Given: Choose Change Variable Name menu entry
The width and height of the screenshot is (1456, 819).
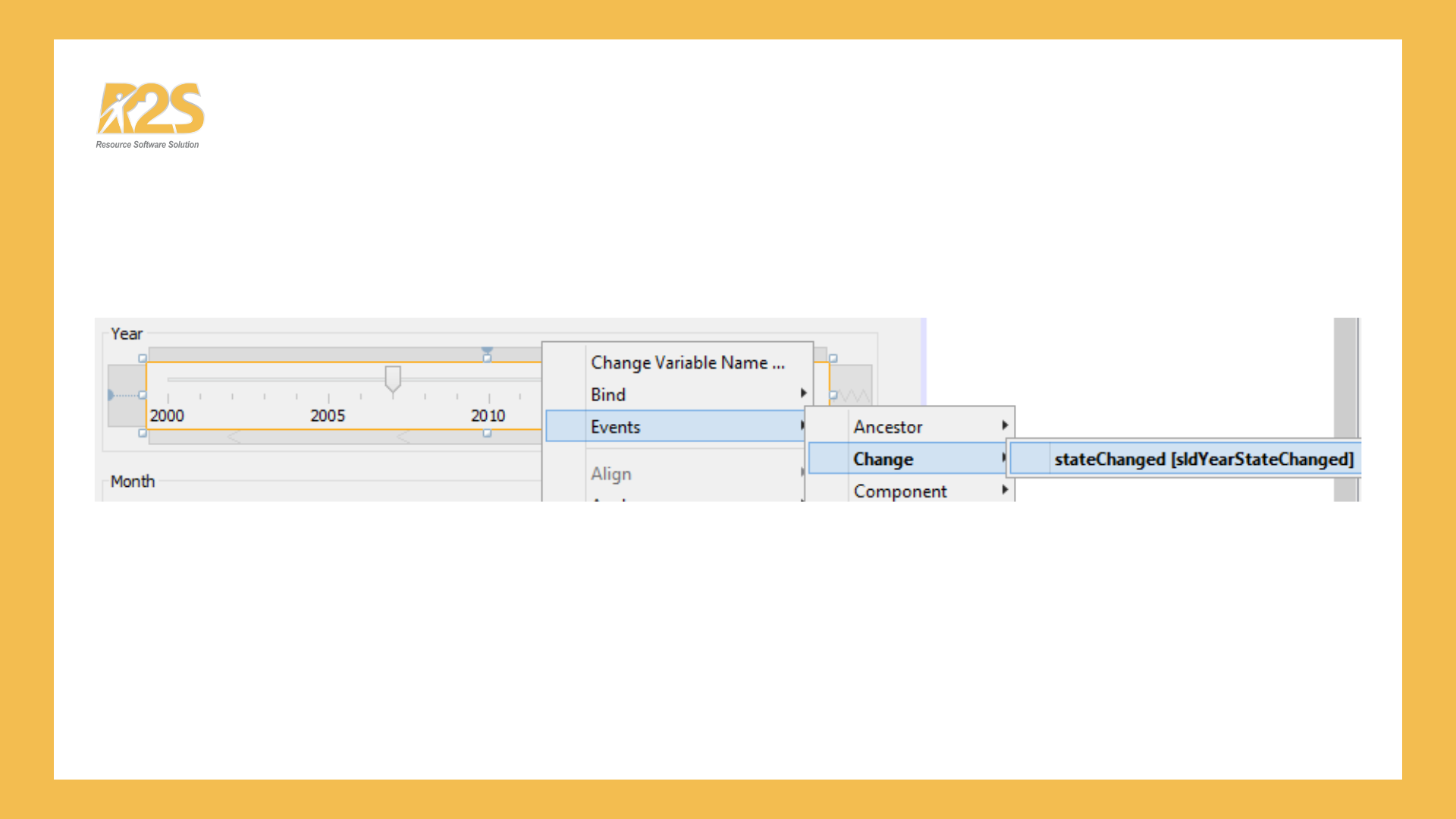Looking at the screenshot, I should (687, 362).
